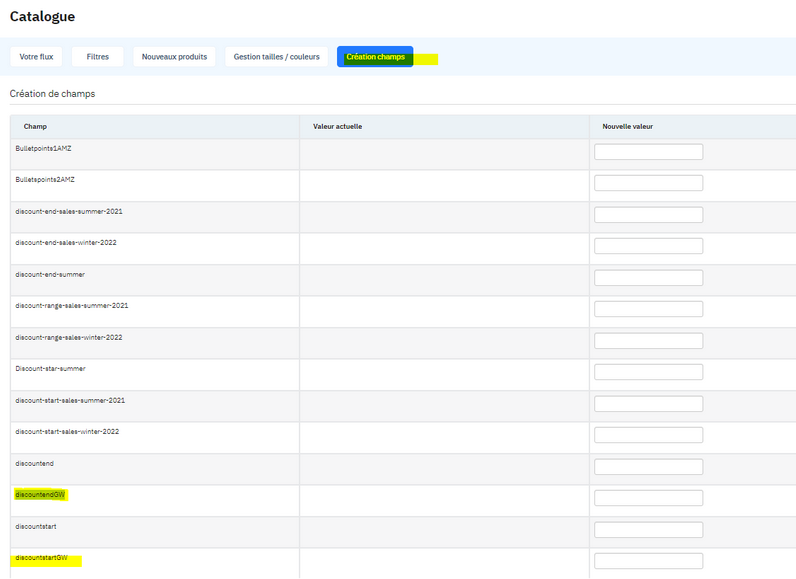This screenshot has height=579, width=796.
Task: Switch to the Filtres tab
Action: click(97, 57)
